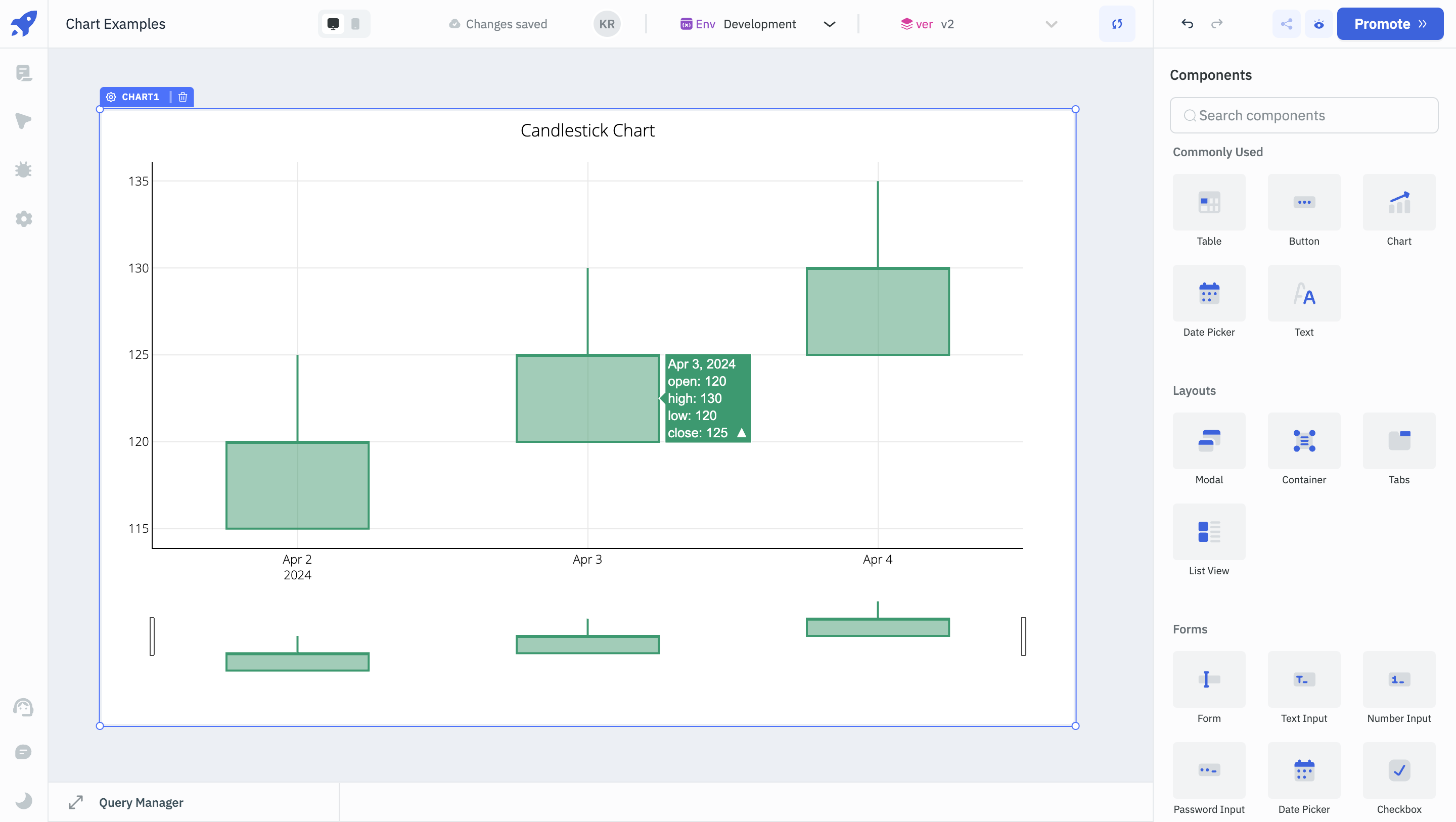Click the undo arrow
The width and height of the screenshot is (1456, 822).
(x=1187, y=24)
